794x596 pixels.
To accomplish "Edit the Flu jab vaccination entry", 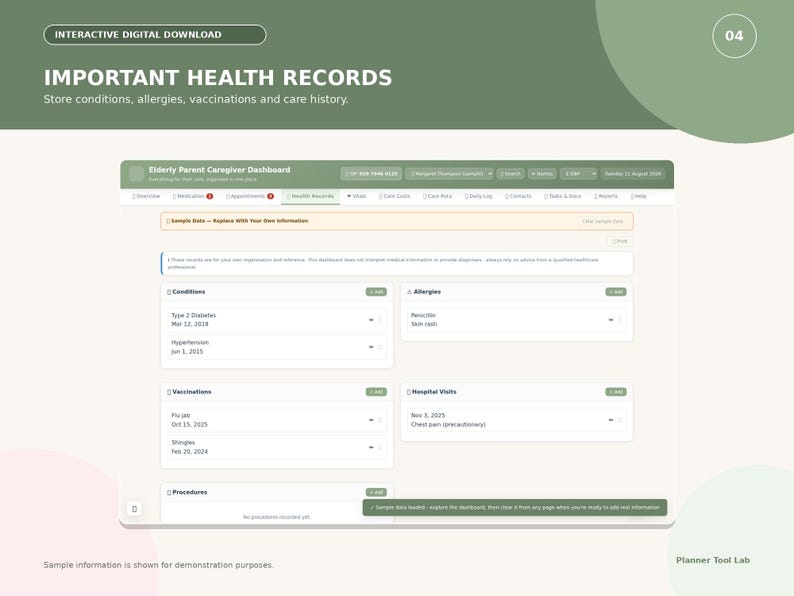I will click(x=371, y=420).
